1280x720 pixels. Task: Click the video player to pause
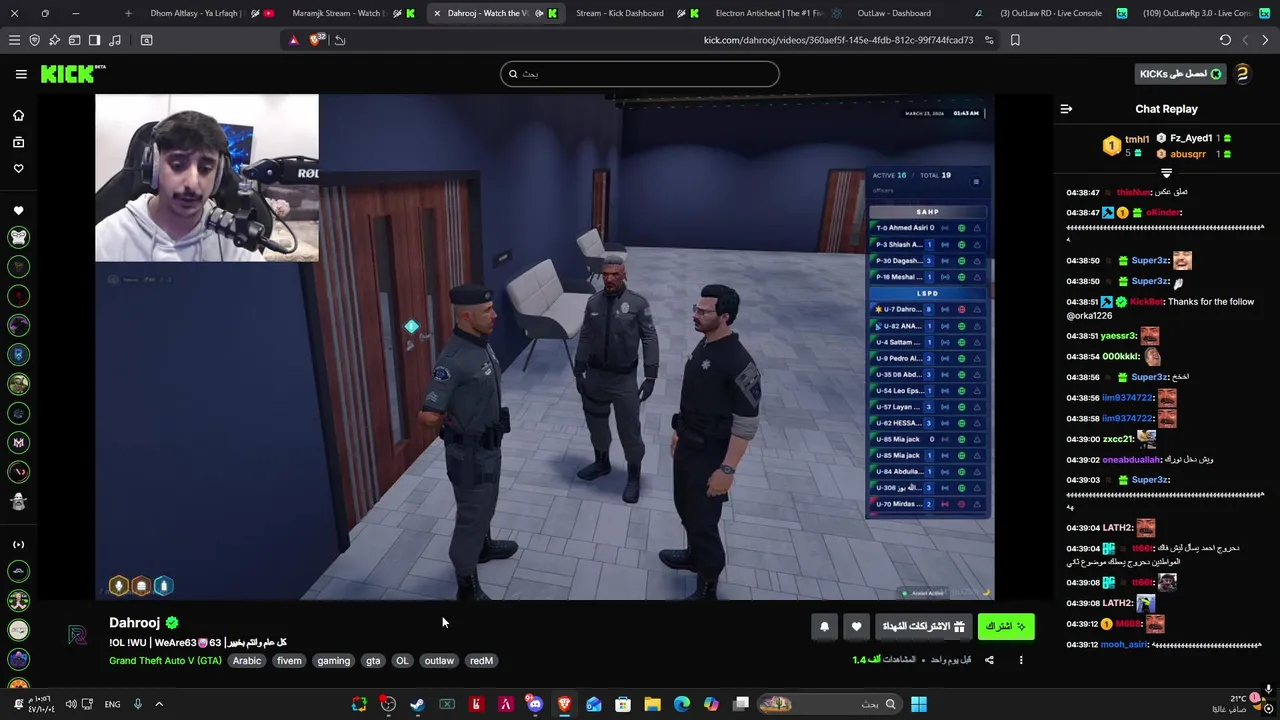pyautogui.click(x=545, y=347)
